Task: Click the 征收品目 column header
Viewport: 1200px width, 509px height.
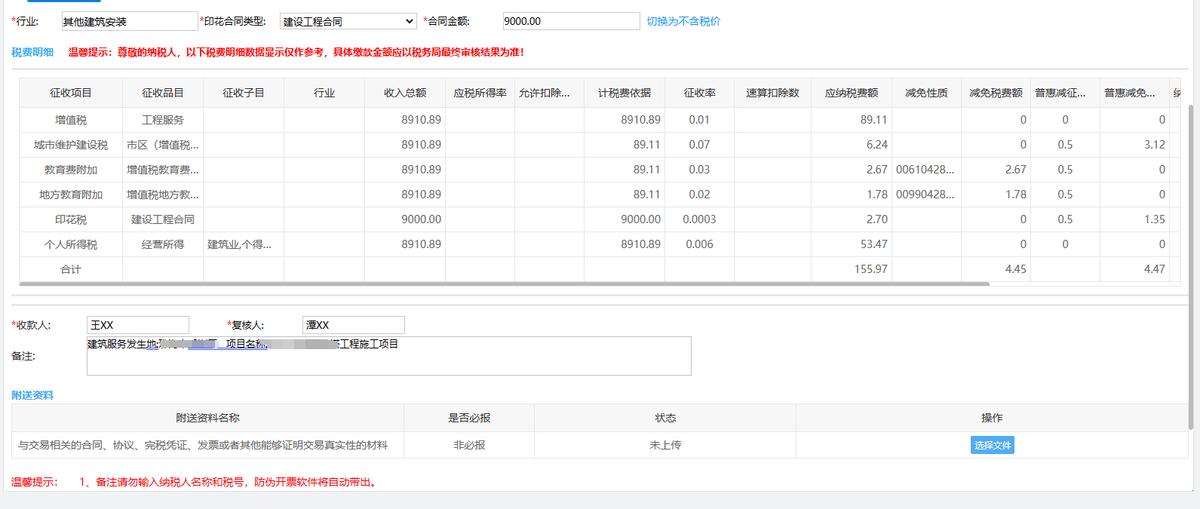Action: pyautogui.click(x=163, y=93)
